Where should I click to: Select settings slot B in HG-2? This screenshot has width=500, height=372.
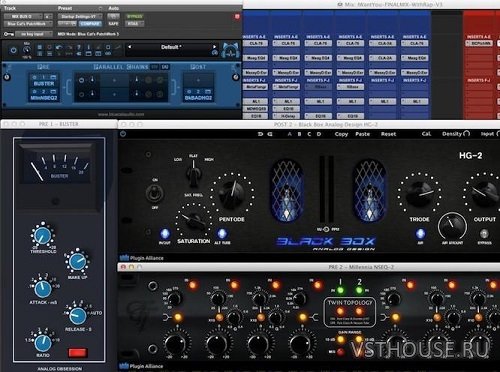pos(299,134)
